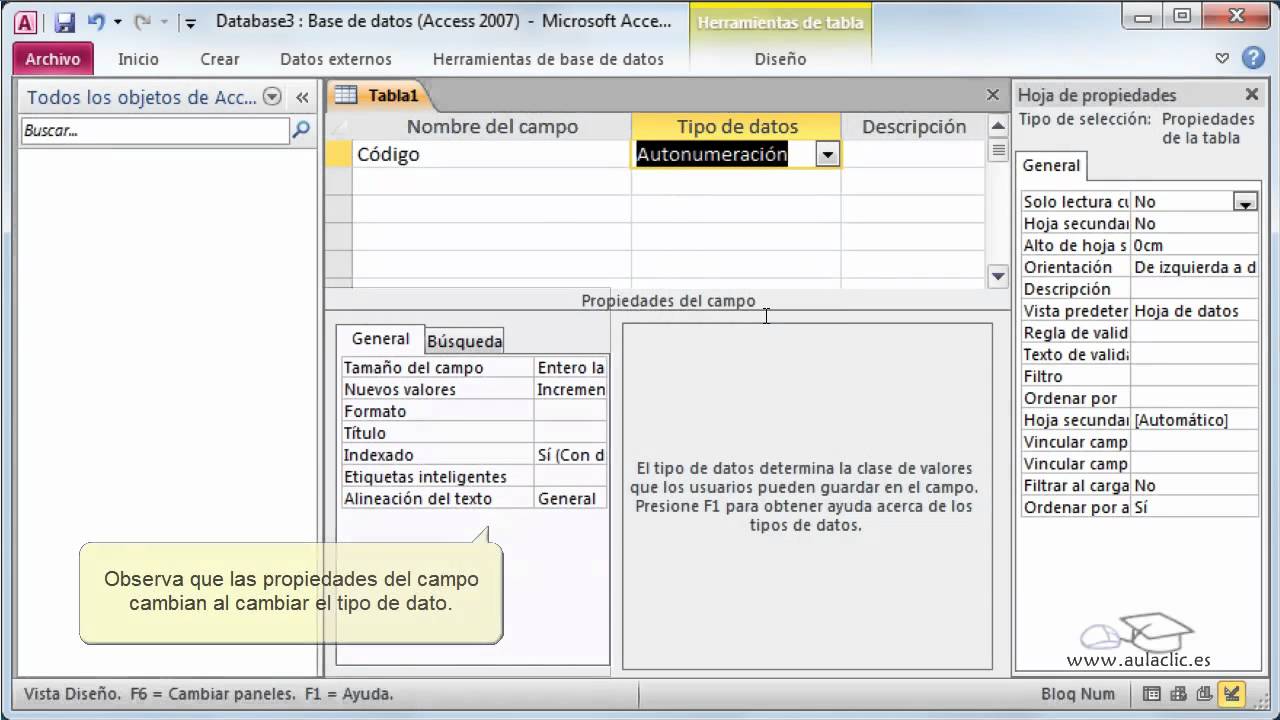The height and width of the screenshot is (720, 1280).
Task: Click the [Automático] property value
Action: [x=1194, y=420]
